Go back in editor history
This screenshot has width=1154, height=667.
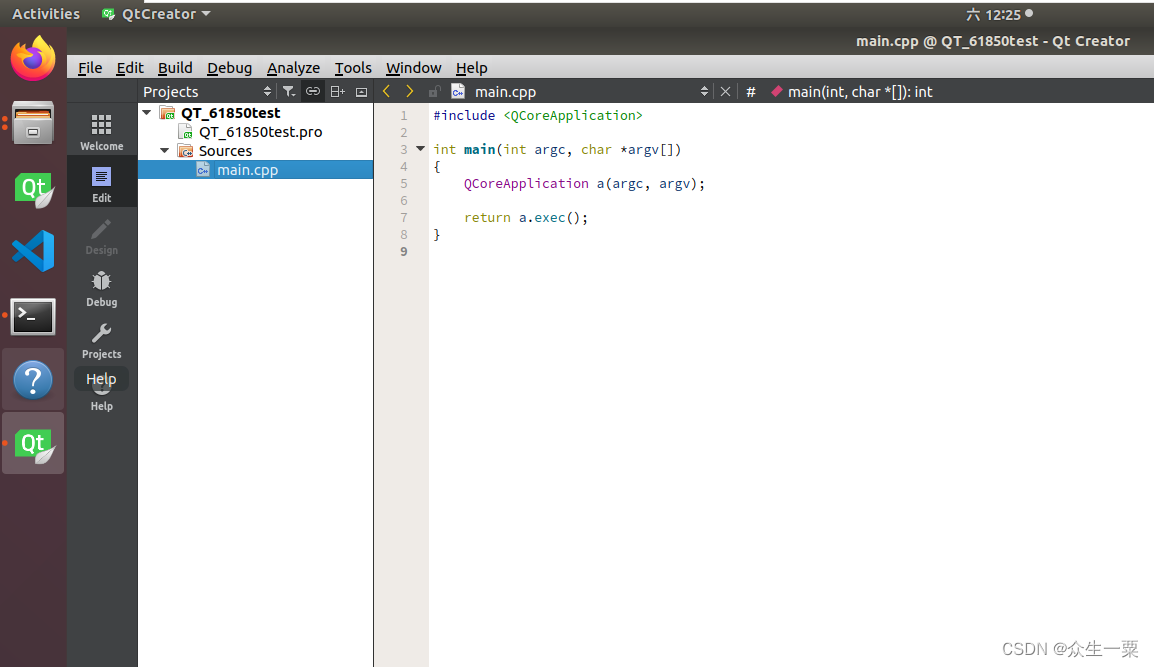coord(386,91)
